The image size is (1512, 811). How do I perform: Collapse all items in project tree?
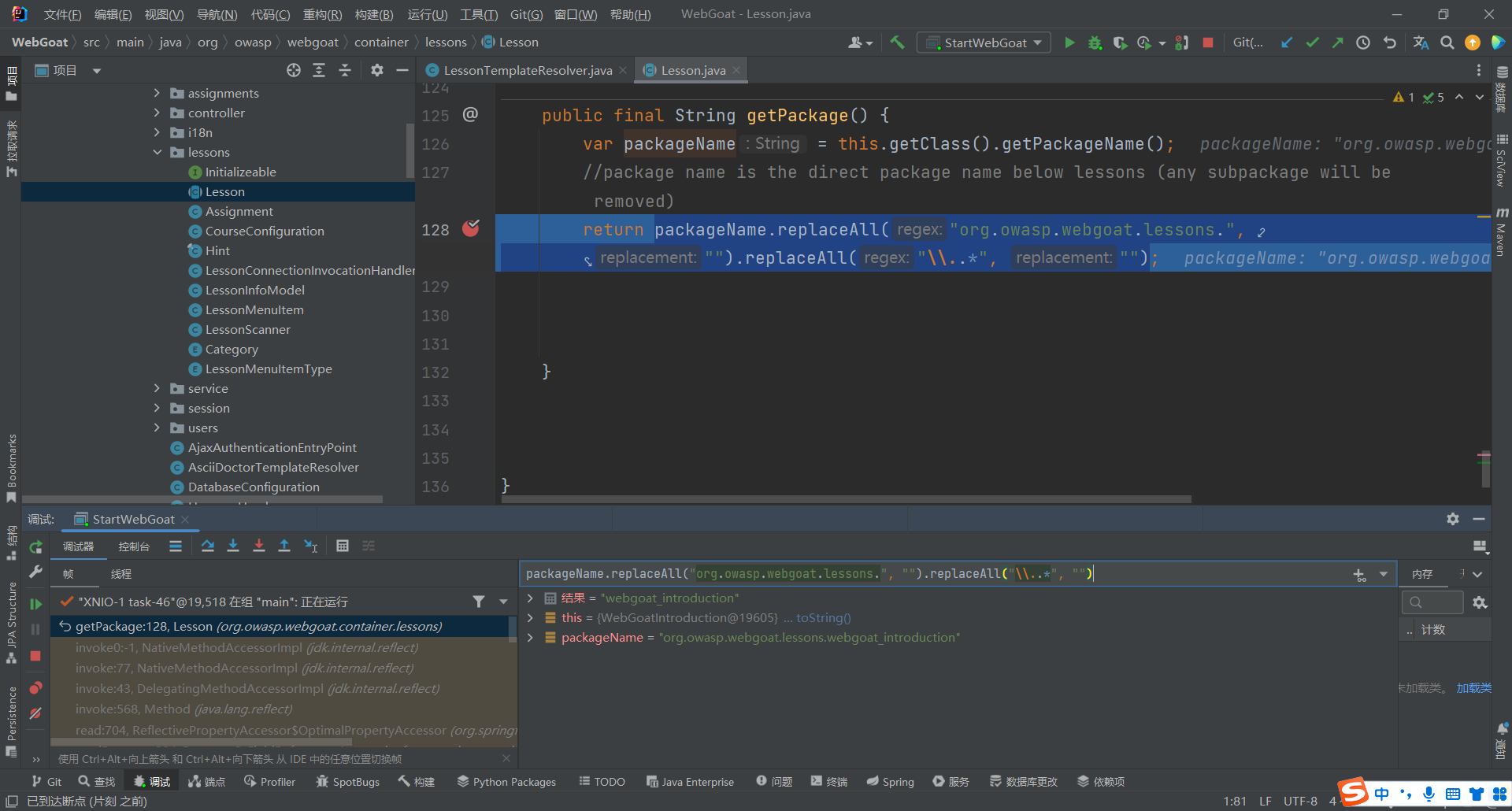click(345, 70)
